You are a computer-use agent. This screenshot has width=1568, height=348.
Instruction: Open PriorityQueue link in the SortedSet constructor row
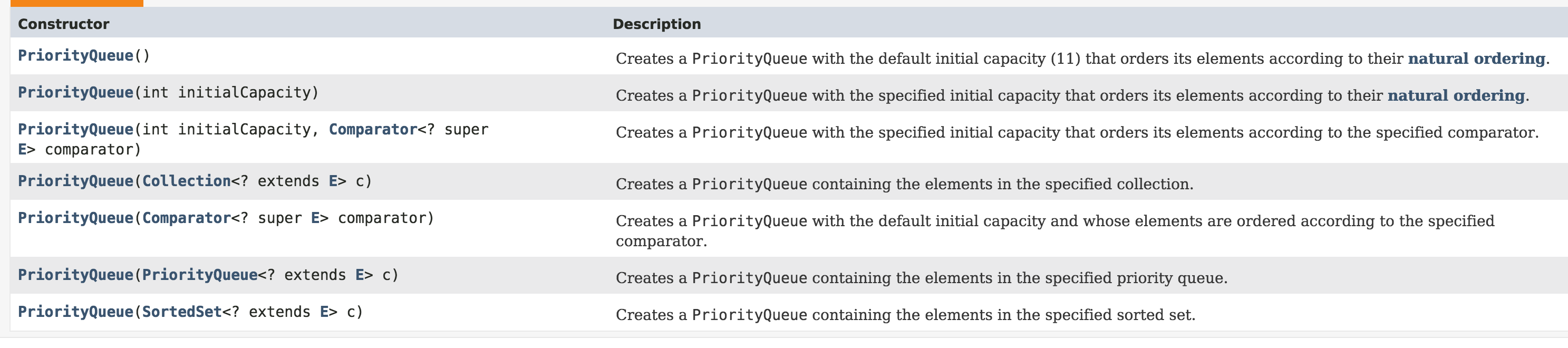point(75,312)
